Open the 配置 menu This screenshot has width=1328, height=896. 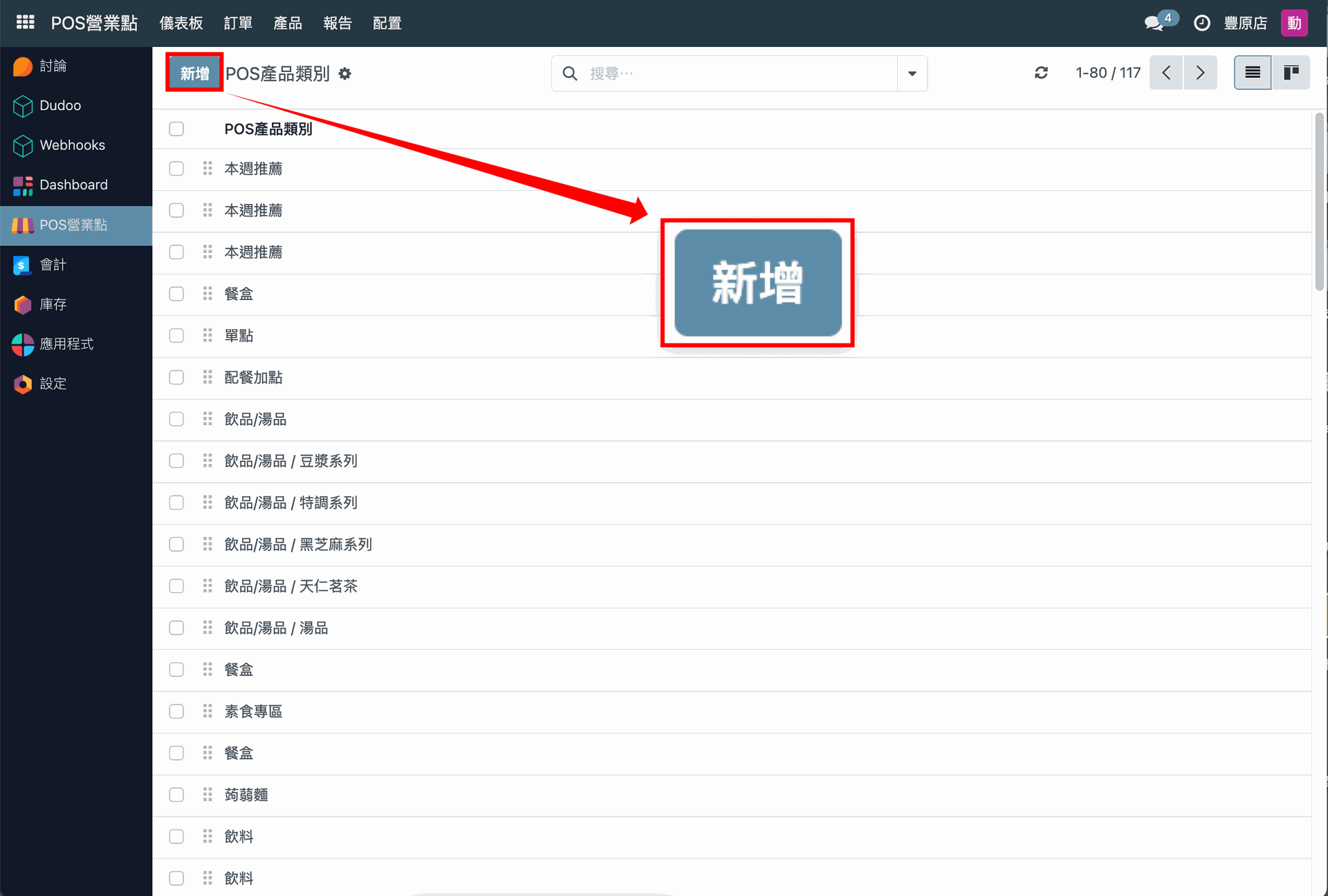[x=387, y=23]
